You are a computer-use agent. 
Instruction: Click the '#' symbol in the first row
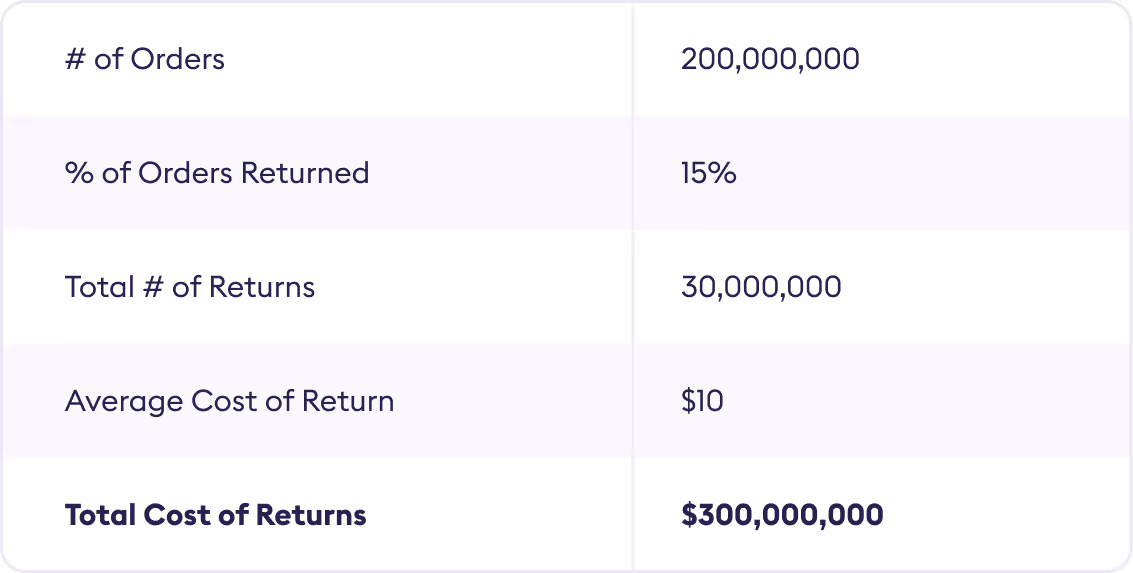click(75, 59)
